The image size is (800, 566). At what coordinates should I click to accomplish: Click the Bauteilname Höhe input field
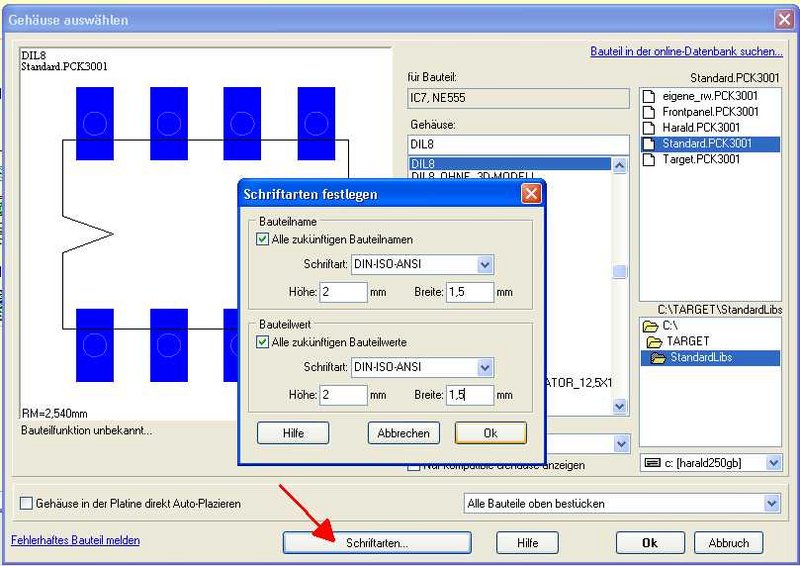(343, 292)
